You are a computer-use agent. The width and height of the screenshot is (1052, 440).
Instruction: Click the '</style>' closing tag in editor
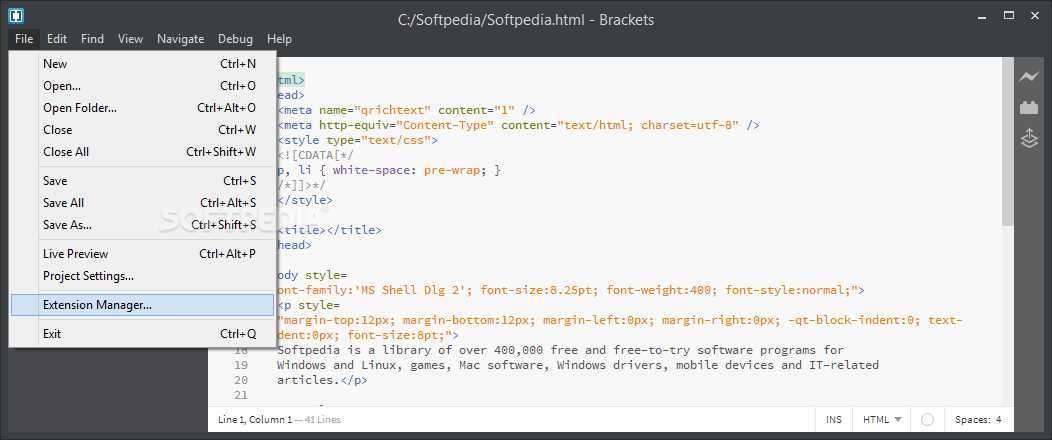coord(305,200)
